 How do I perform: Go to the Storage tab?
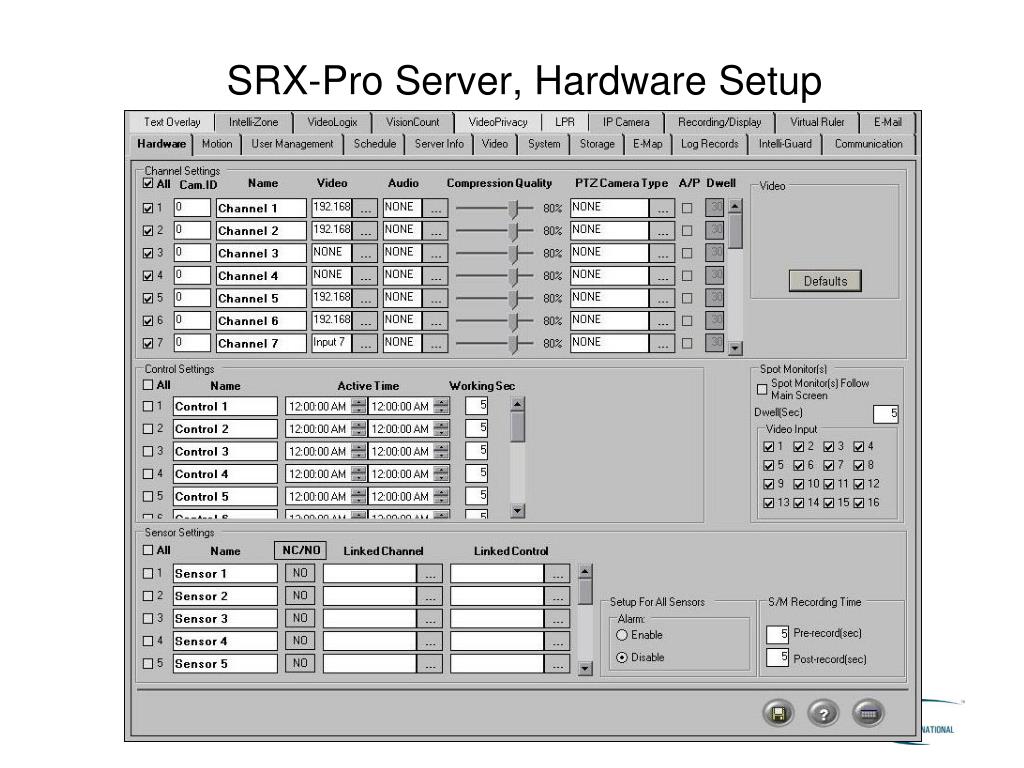coord(597,144)
